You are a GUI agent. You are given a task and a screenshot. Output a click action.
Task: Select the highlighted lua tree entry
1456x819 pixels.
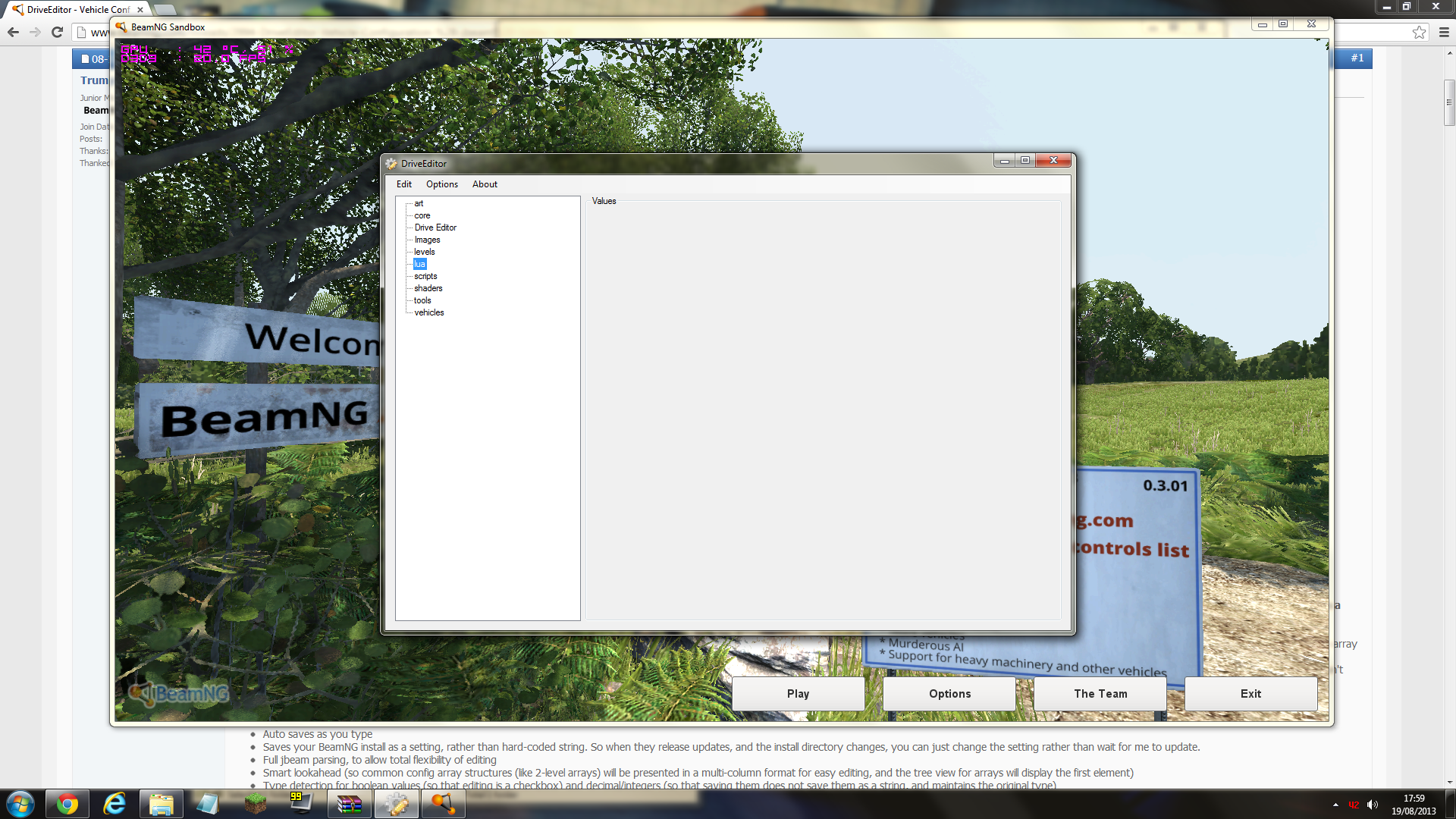coord(419,264)
